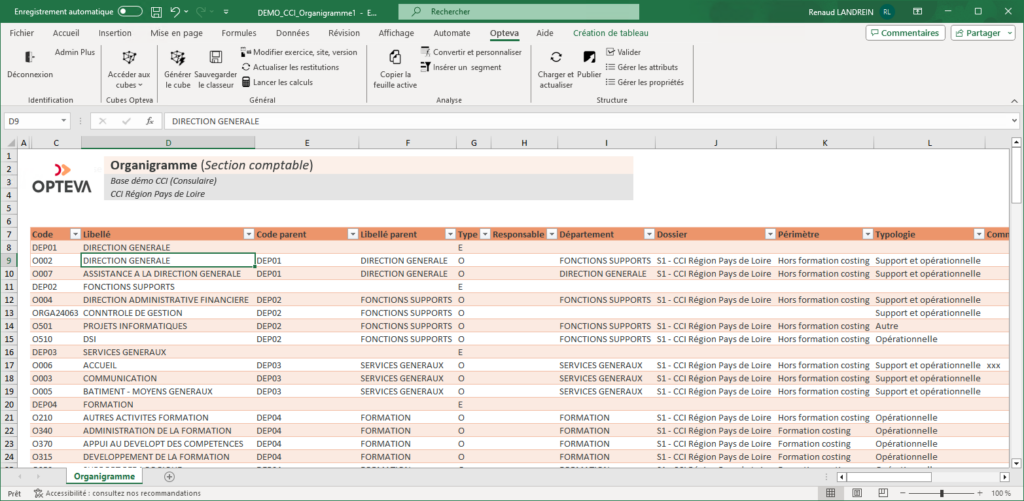The height and width of the screenshot is (501, 1024).
Task: Adjust the zoom slider in status bar
Action: pos(941,493)
